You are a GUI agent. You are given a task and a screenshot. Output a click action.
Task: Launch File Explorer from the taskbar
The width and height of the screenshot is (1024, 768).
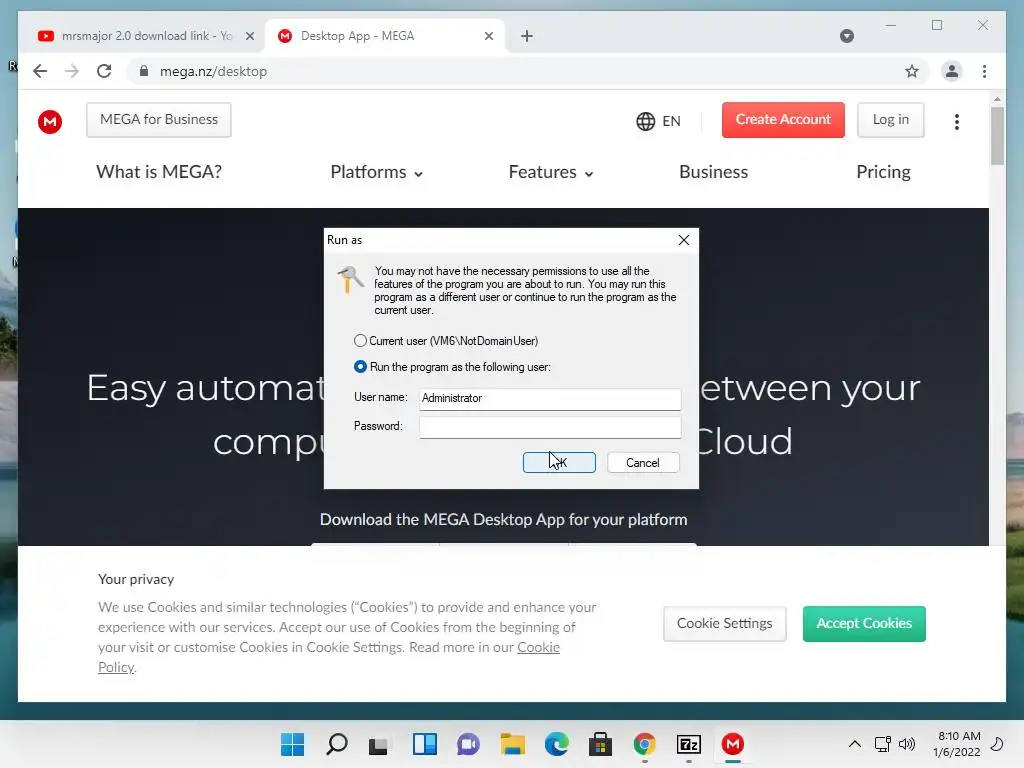click(x=513, y=744)
